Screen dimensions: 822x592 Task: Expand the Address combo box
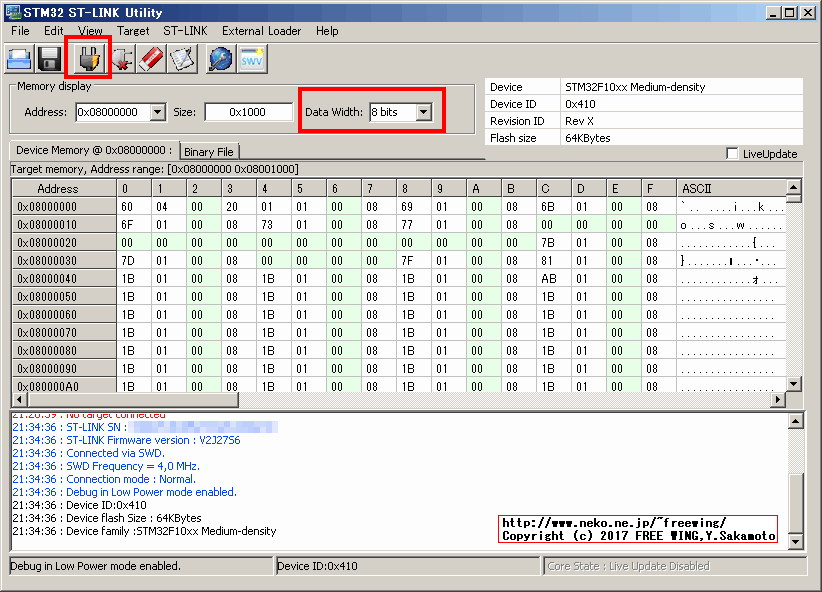pos(160,112)
